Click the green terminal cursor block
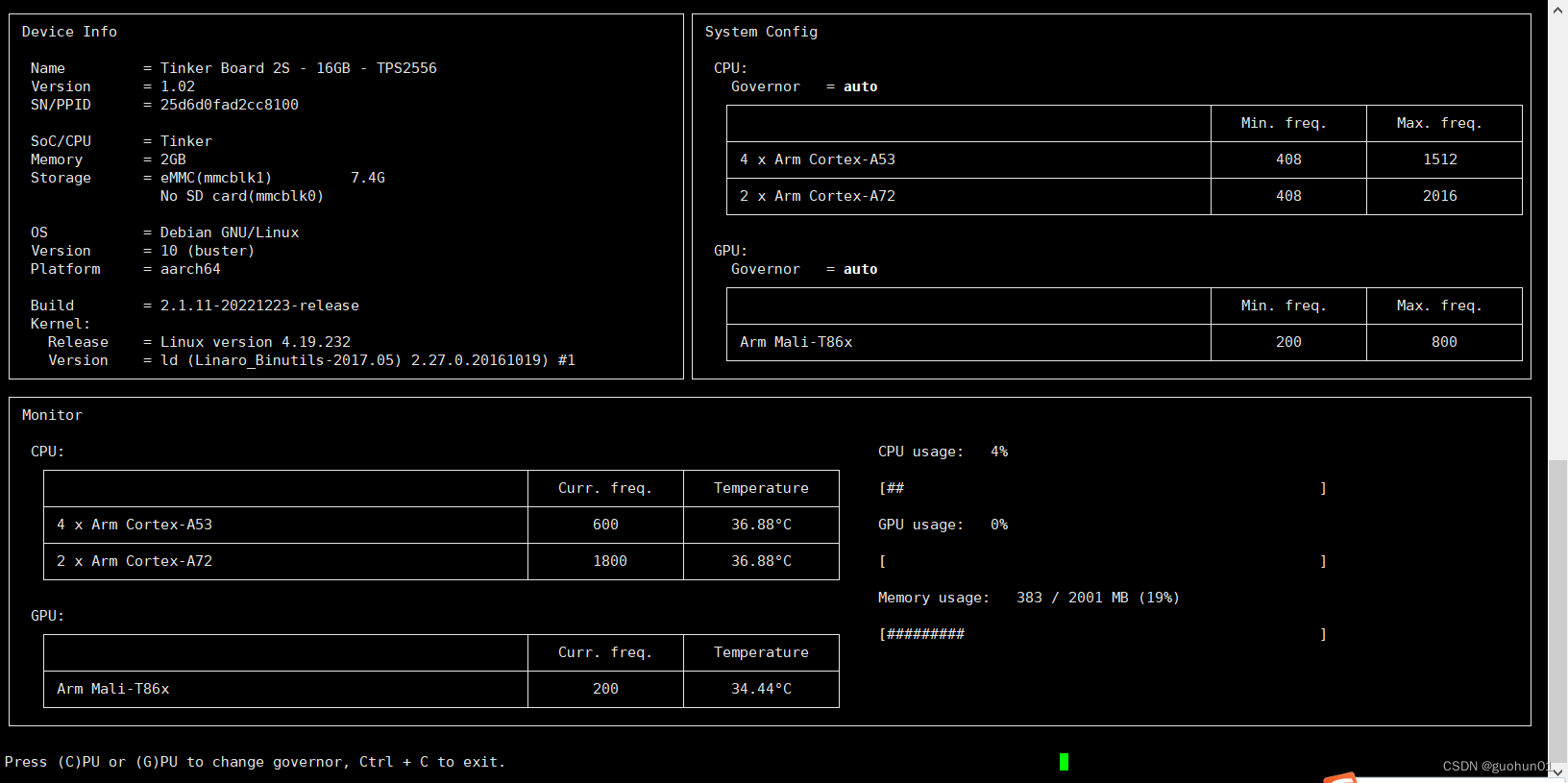Screen dimensions: 1568x783 pos(1064,762)
